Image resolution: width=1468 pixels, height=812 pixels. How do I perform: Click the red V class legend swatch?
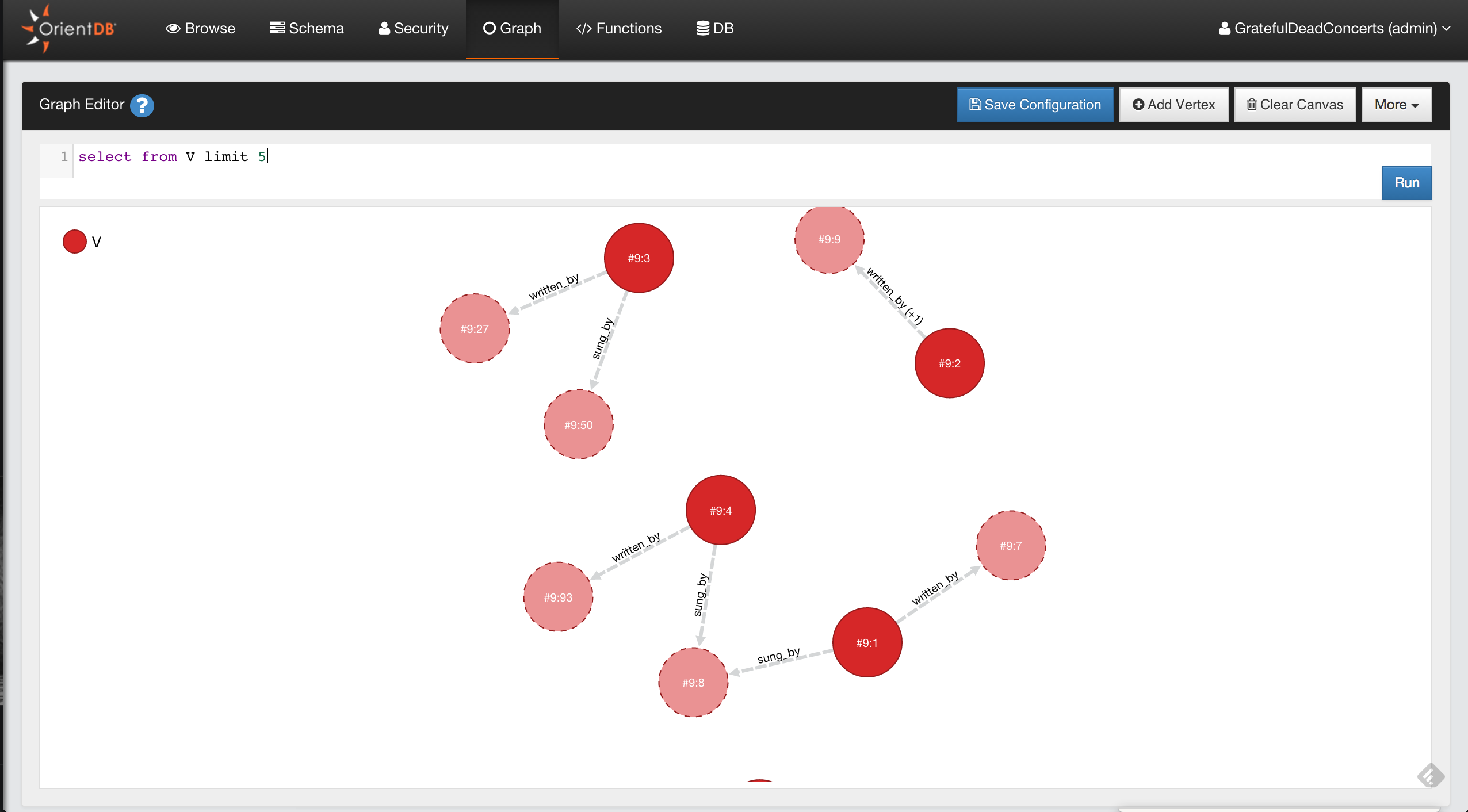click(x=74, y=242)
